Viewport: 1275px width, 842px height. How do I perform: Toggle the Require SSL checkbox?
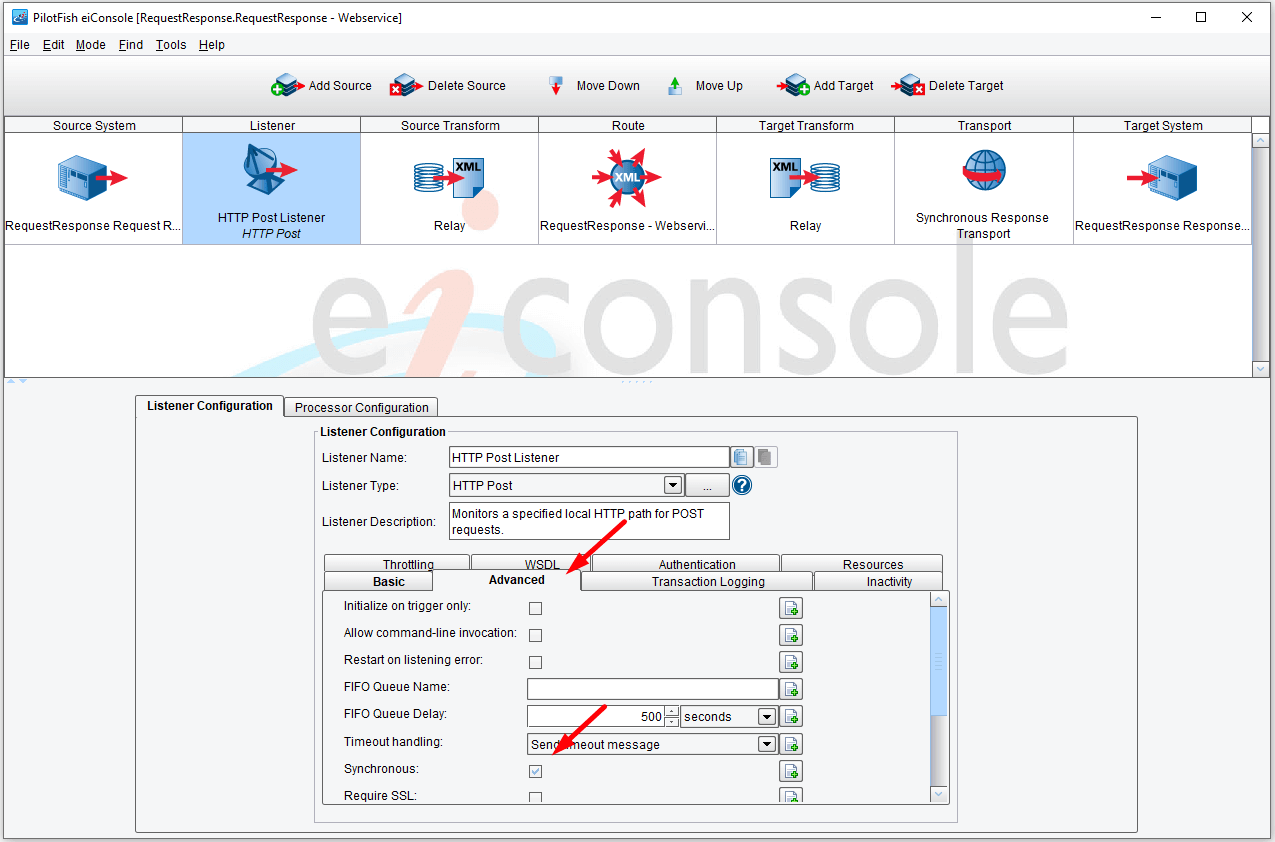tap(535, 797)
